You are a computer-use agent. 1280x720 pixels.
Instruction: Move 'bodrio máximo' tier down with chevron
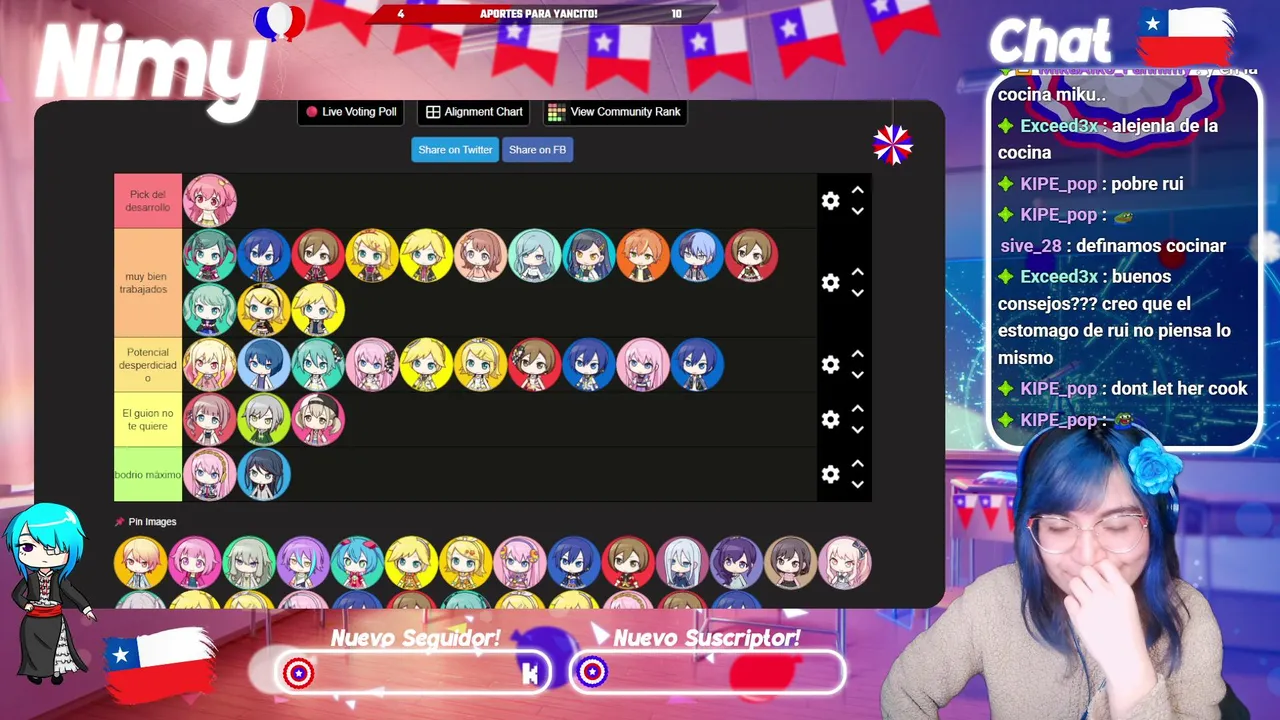click(857, 484)
